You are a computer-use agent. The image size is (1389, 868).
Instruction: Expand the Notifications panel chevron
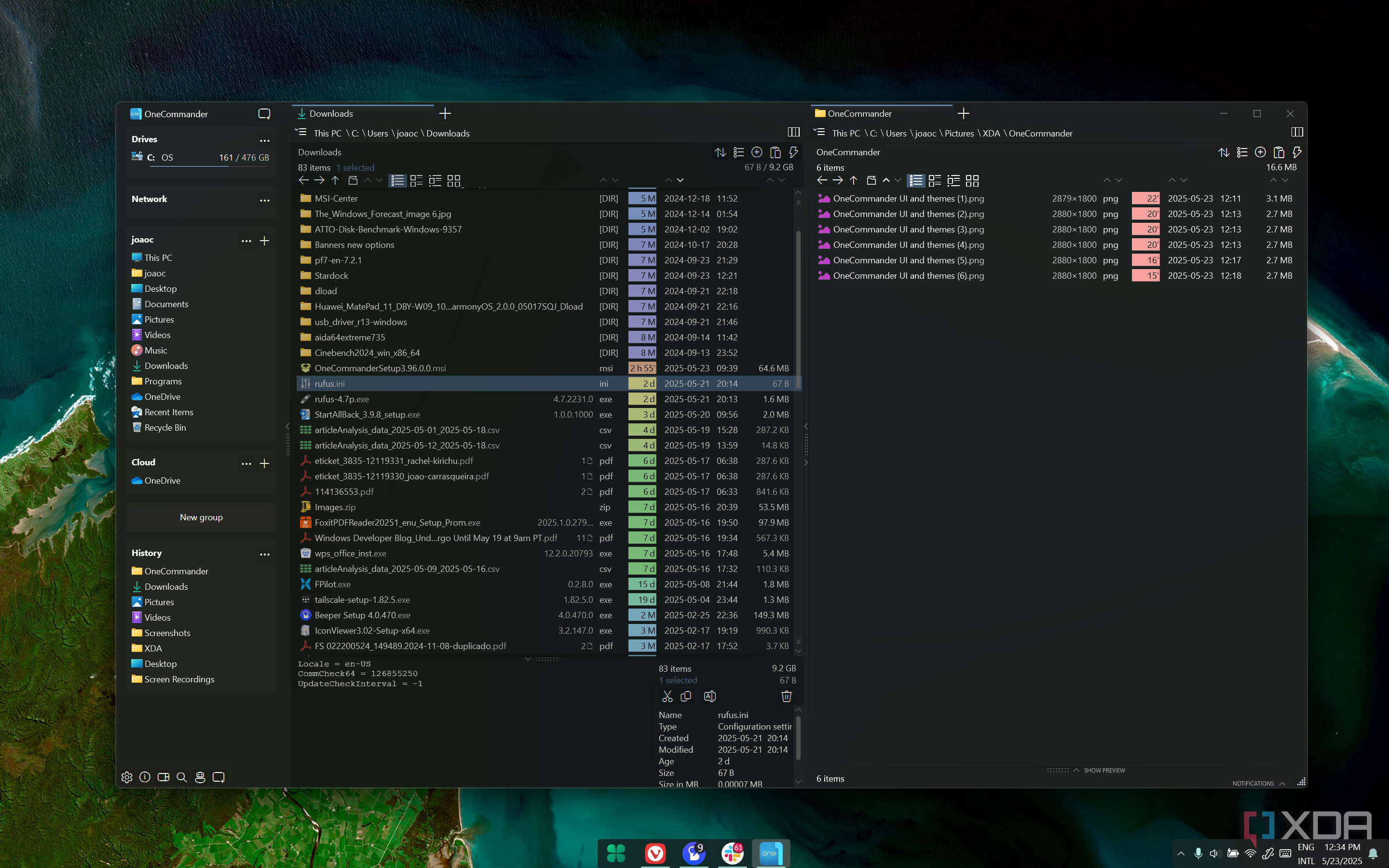pos(1282,784)
